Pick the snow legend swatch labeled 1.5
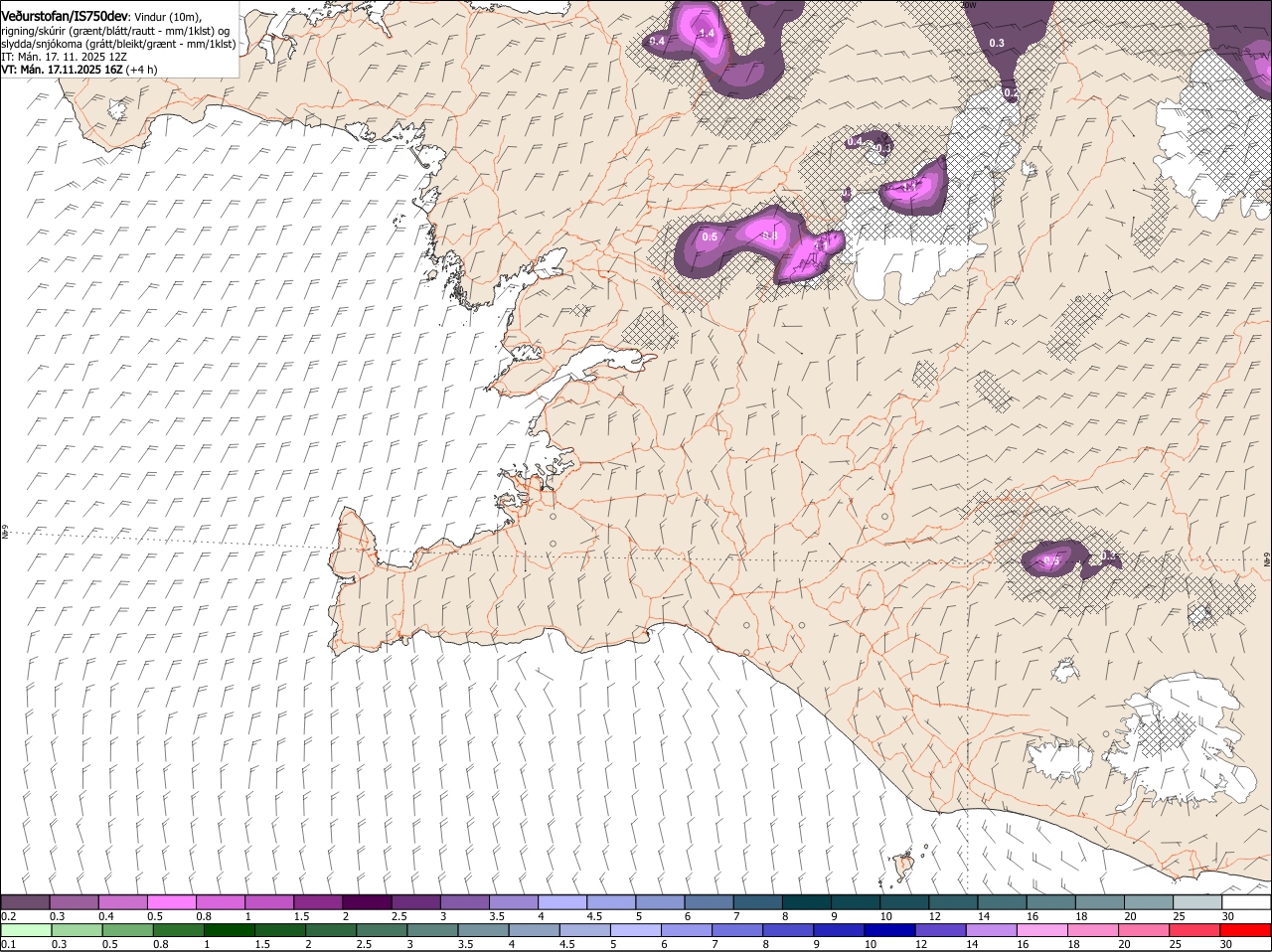 [x=317, y=901]
